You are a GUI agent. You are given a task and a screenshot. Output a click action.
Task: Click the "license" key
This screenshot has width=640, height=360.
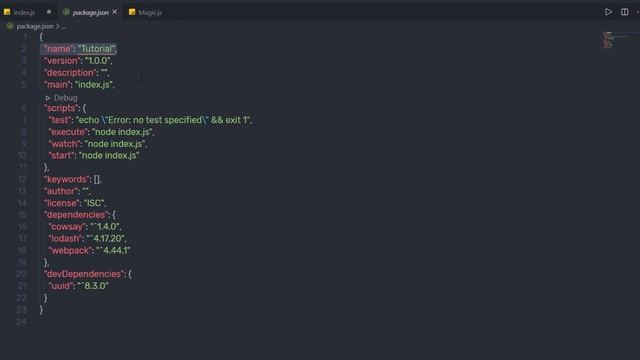(62, 203)
